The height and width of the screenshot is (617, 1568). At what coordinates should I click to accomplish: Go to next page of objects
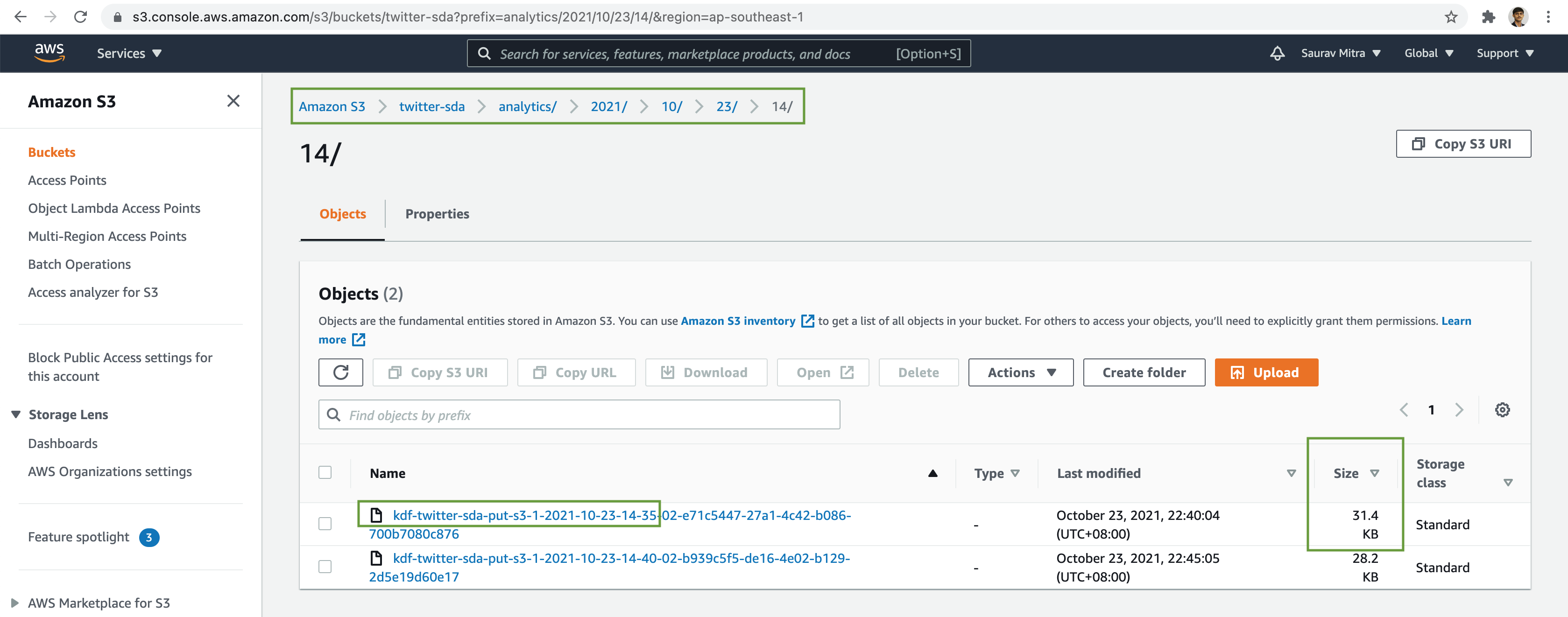click(x=1459, y=410)
